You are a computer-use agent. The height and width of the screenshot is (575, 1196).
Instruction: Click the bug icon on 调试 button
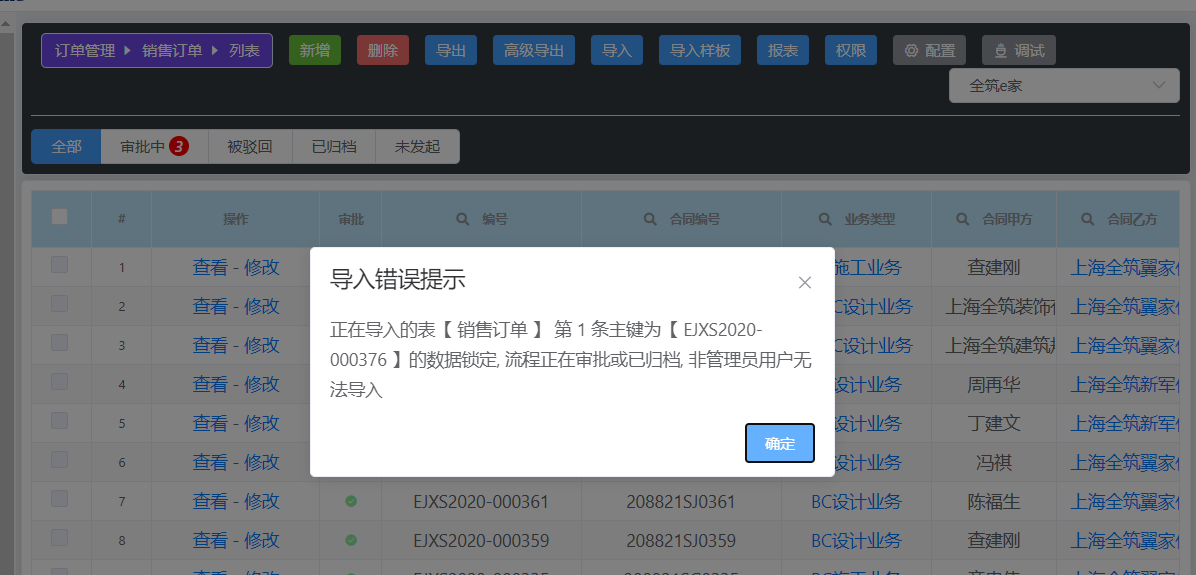[1001, 51]
